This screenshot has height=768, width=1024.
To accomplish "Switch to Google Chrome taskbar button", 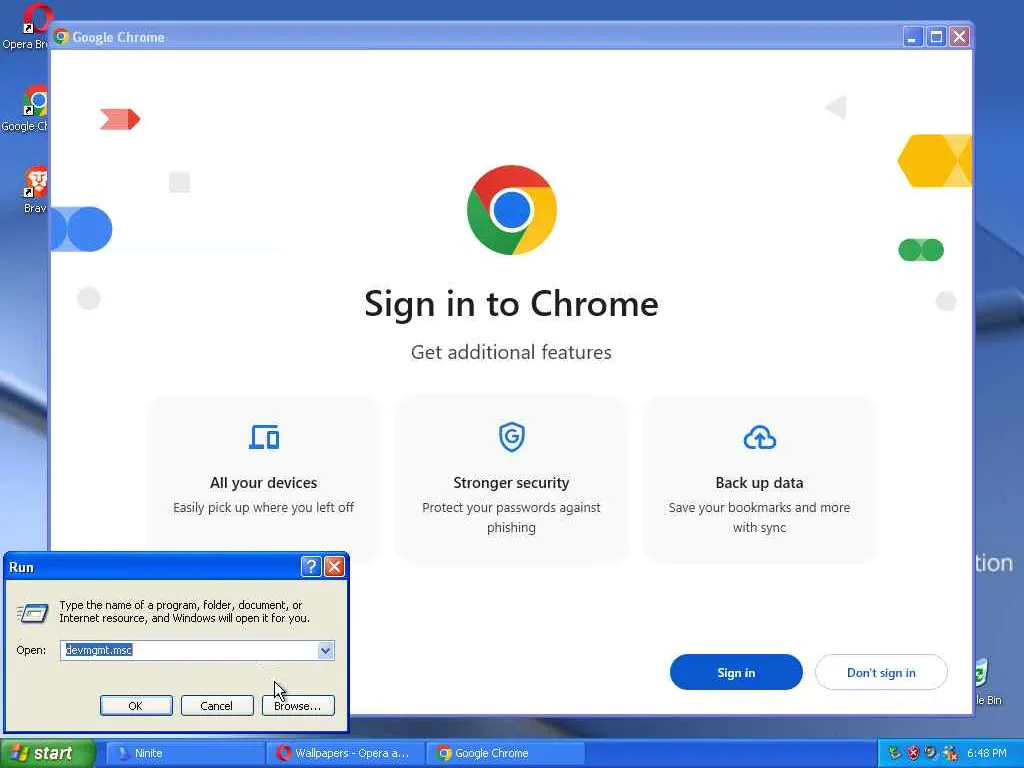I will tap(505, 753).
